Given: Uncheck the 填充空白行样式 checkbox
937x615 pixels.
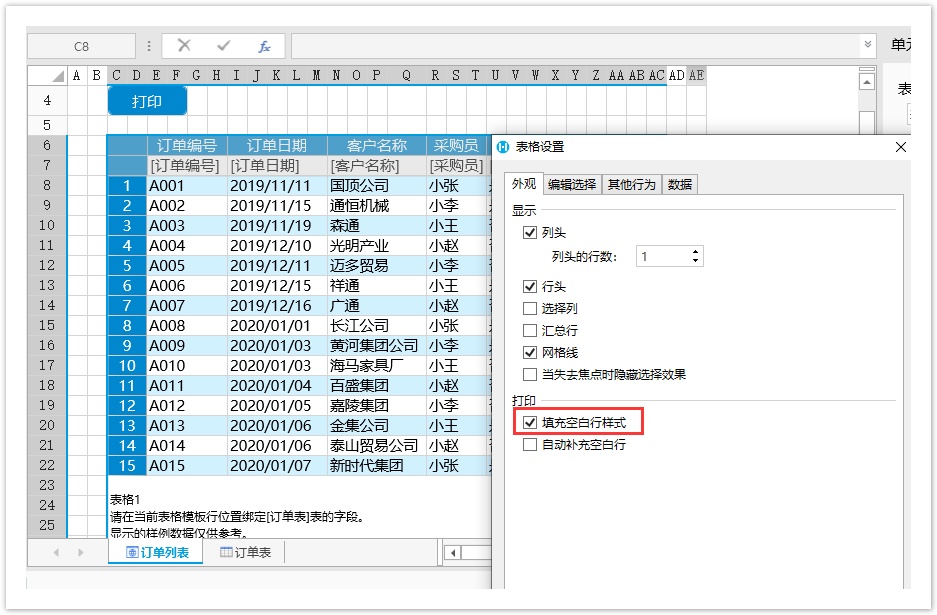Looking at the screenshot, I should (530, 423).
